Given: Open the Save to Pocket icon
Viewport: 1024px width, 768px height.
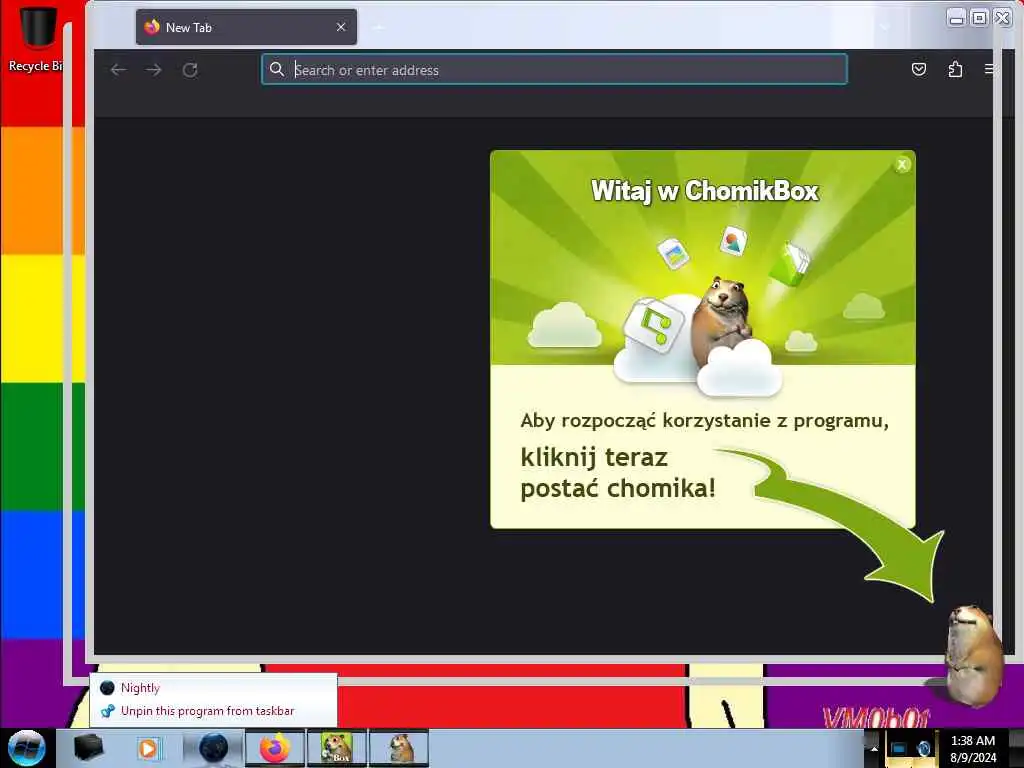Looking at the screenshot, I should [x=919, y=69].
